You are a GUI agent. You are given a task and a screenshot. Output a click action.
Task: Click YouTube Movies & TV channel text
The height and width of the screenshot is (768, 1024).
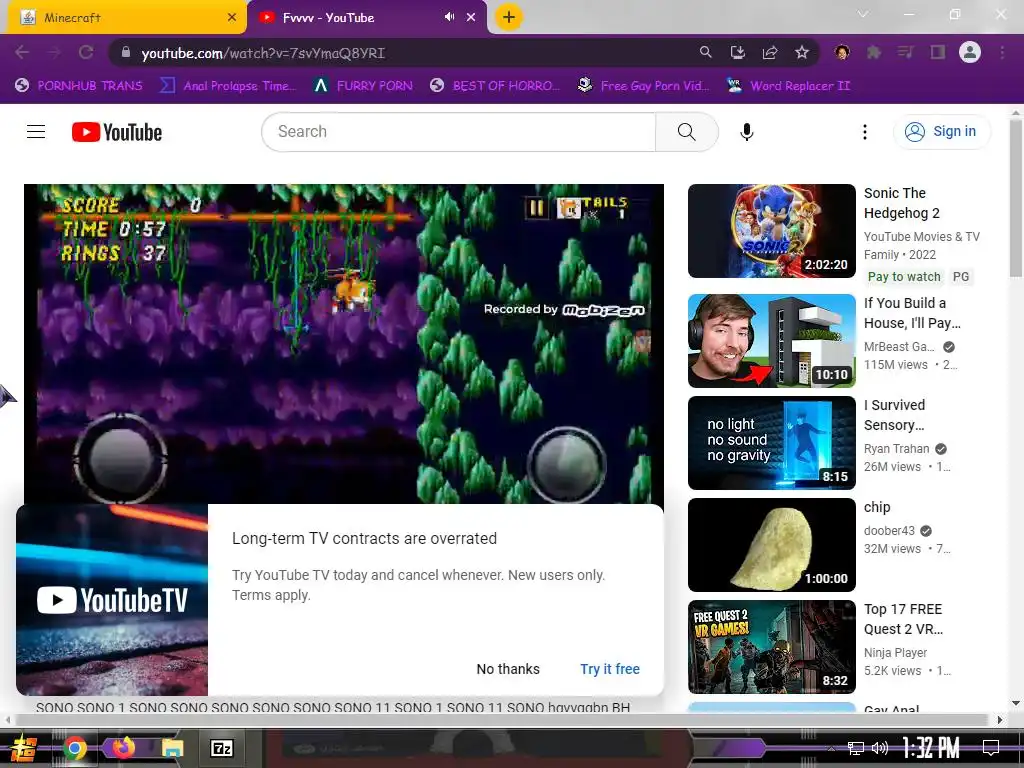pos(921,236)
